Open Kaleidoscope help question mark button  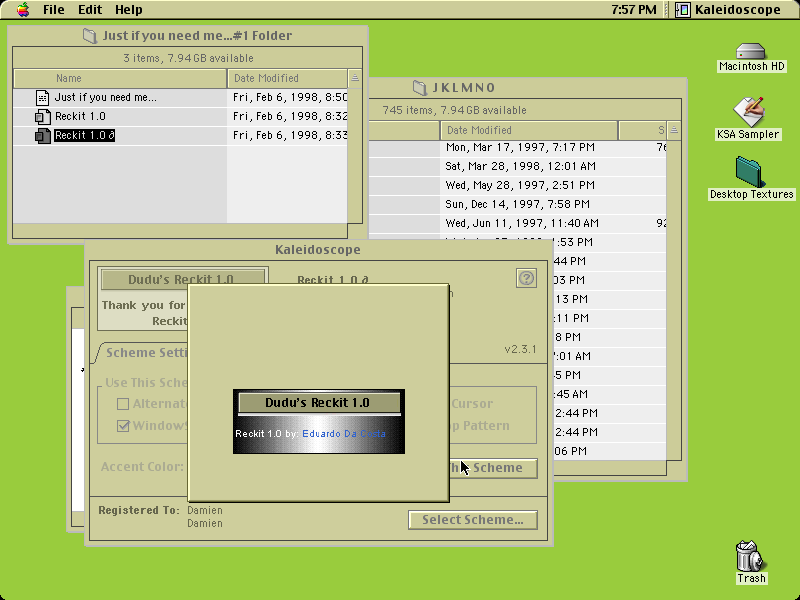point(526,278)
